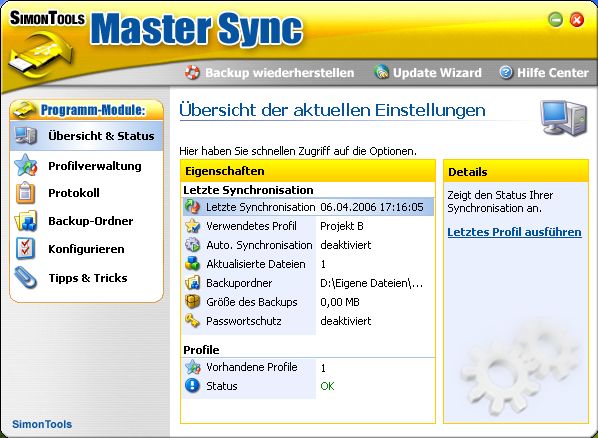Click the Status label in Profile section

tap(222, 386)
